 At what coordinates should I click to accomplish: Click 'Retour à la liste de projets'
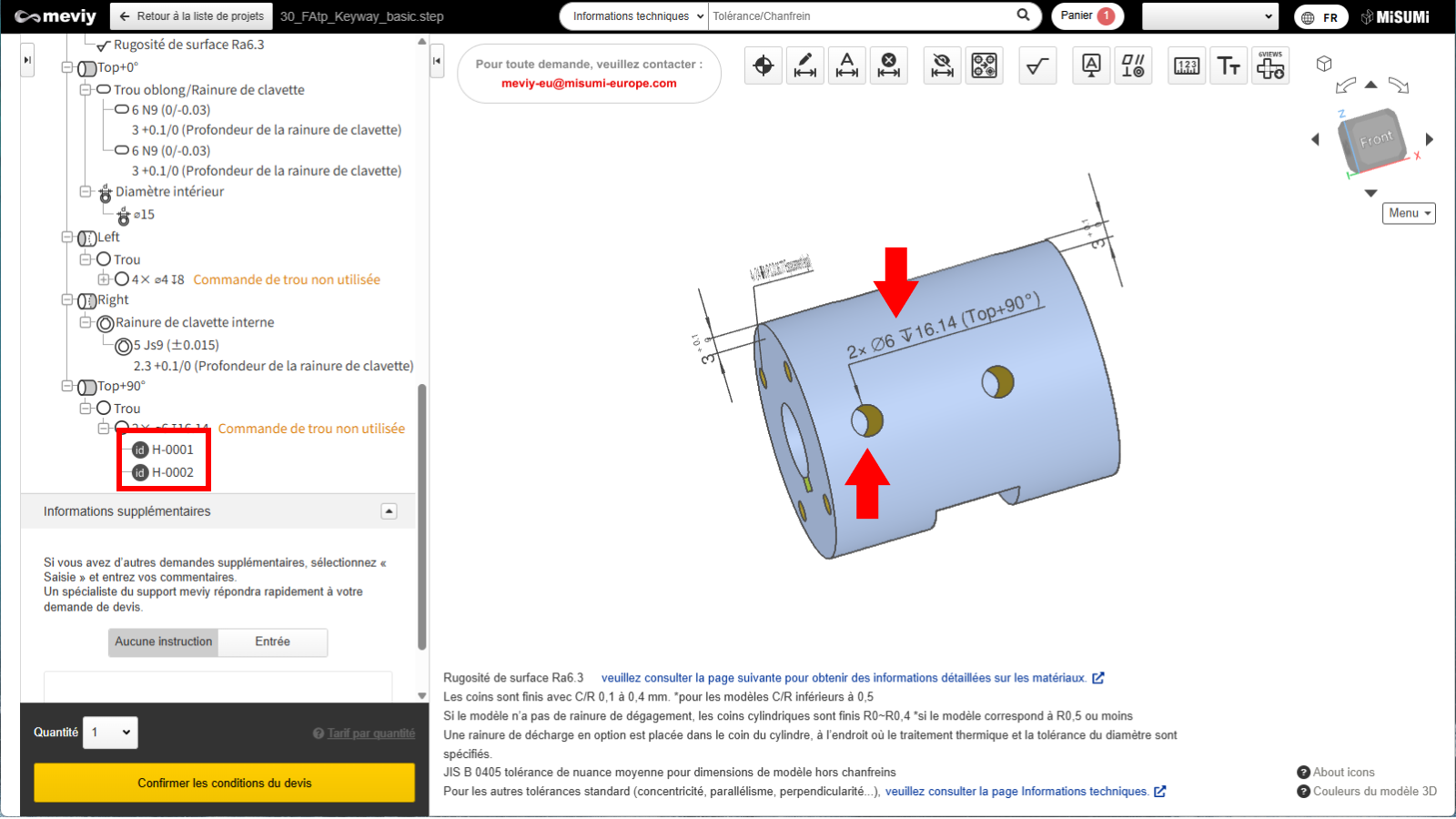192,16
